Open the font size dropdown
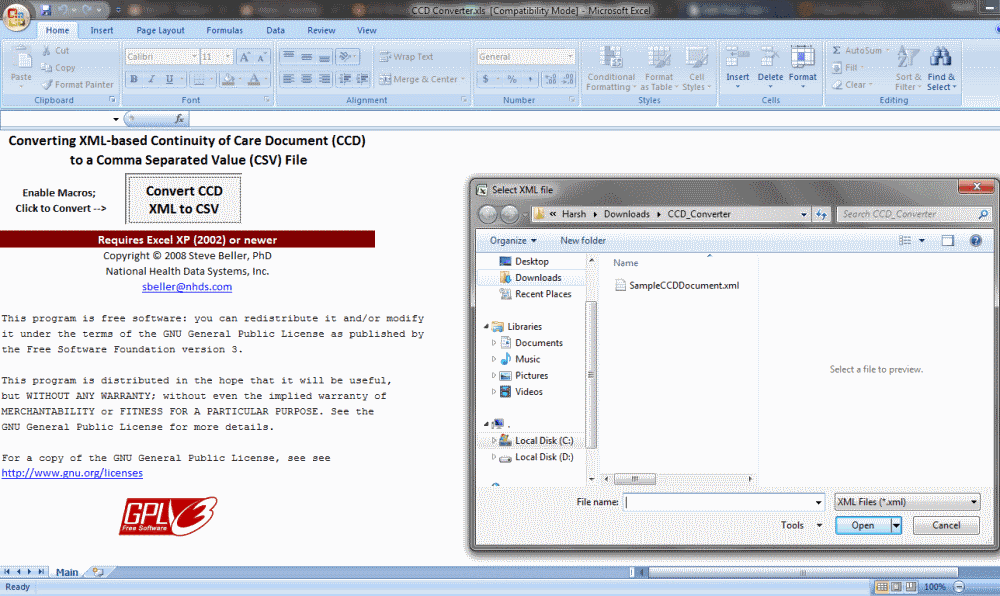1000x596 pixels. point(228,57)
